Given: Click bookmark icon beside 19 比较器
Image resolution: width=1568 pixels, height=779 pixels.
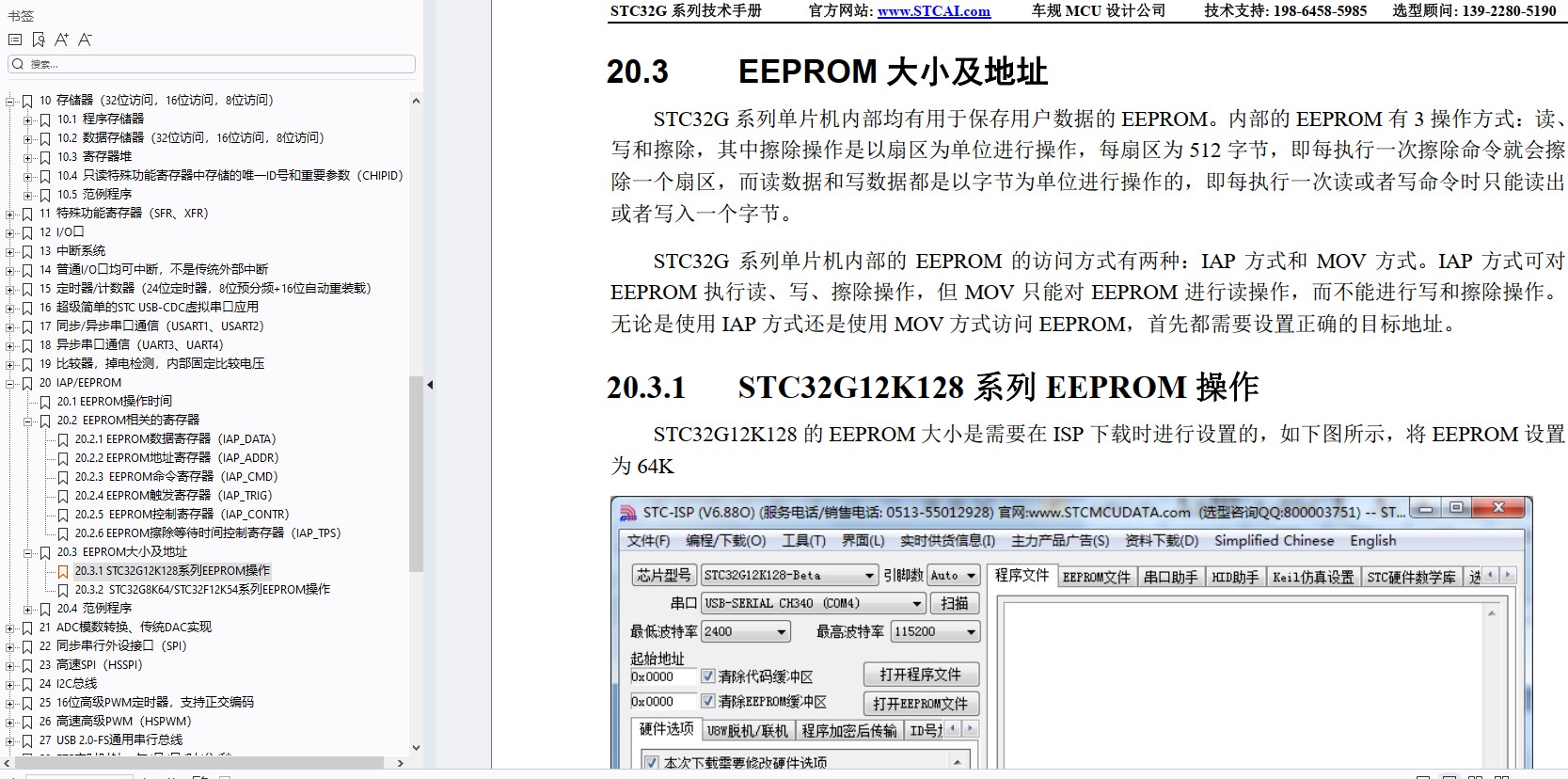Looking at the screenshot, I should point(27,364).
